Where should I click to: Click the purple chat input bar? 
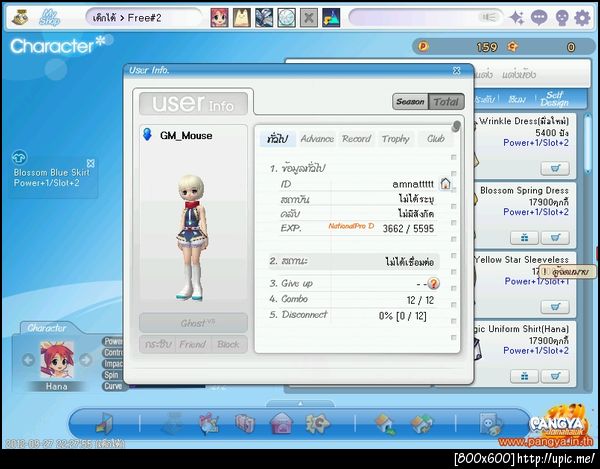coord(426,18)
